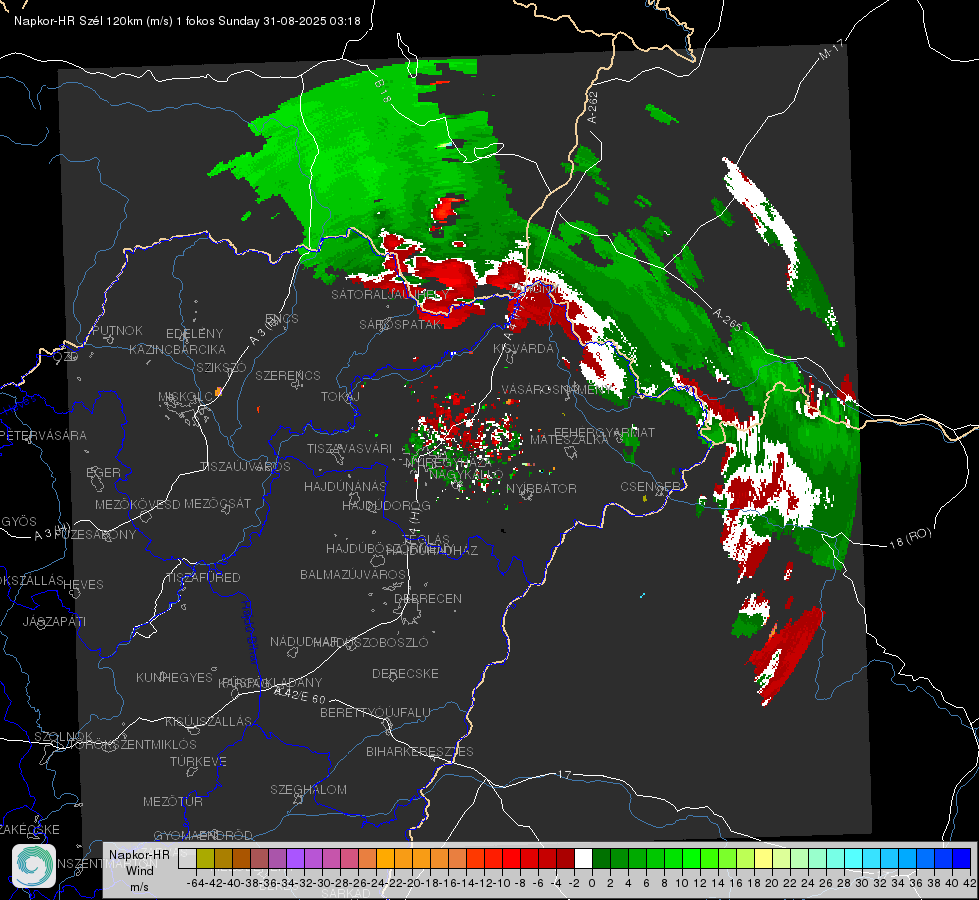
Task: Click the A42/E 60 road label
Action: click(301, 695)
